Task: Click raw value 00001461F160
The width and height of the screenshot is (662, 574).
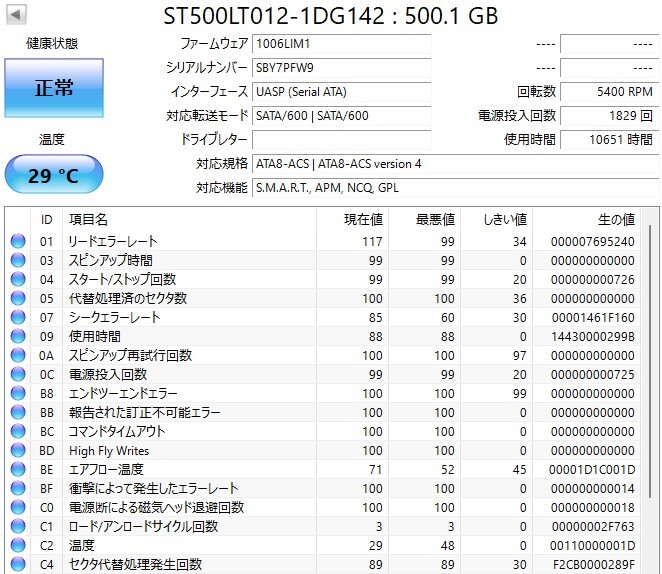Action: click(593, 318)
